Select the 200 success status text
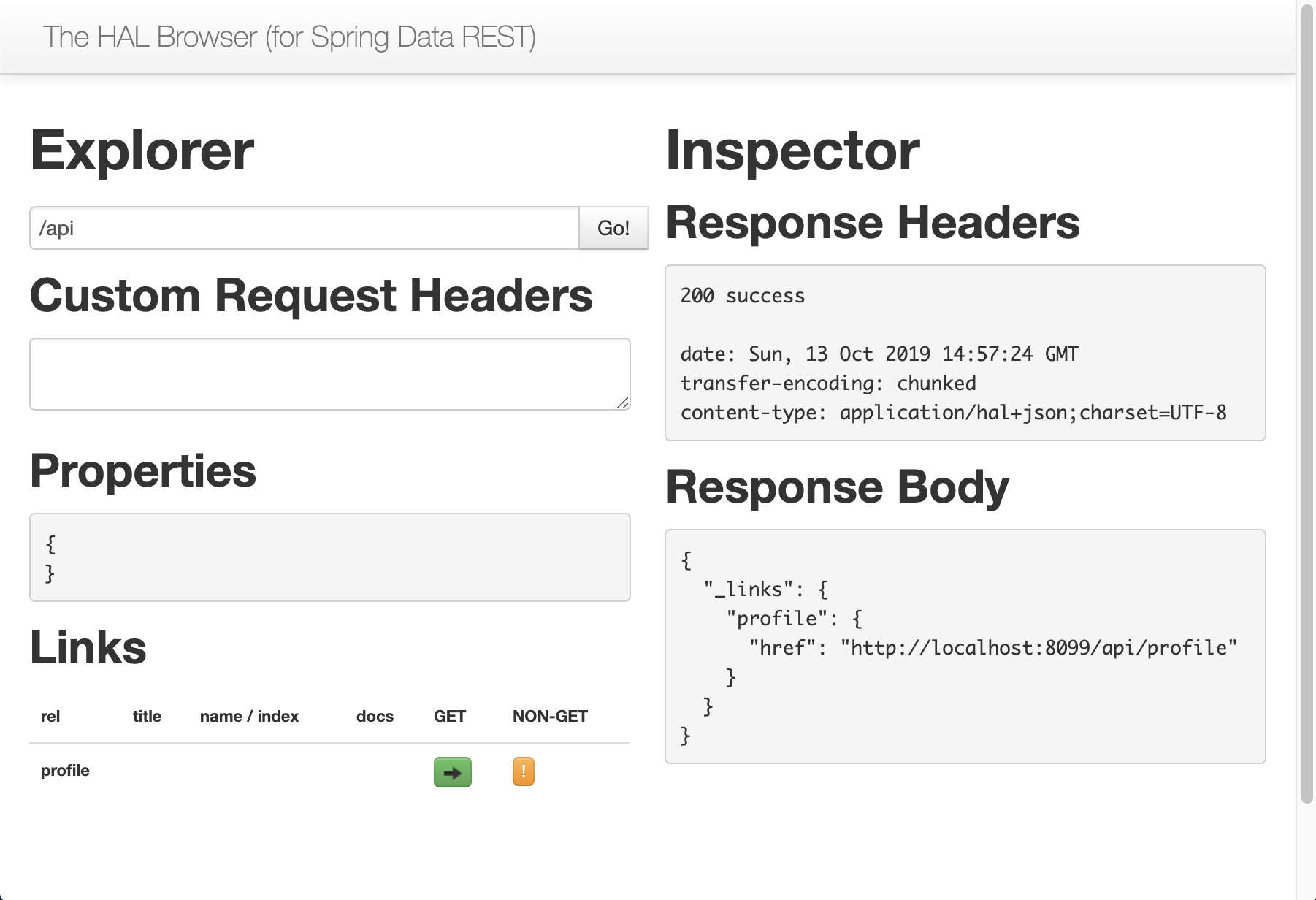This screenshot has height=900, width=1316. click(x=742, y=296)
